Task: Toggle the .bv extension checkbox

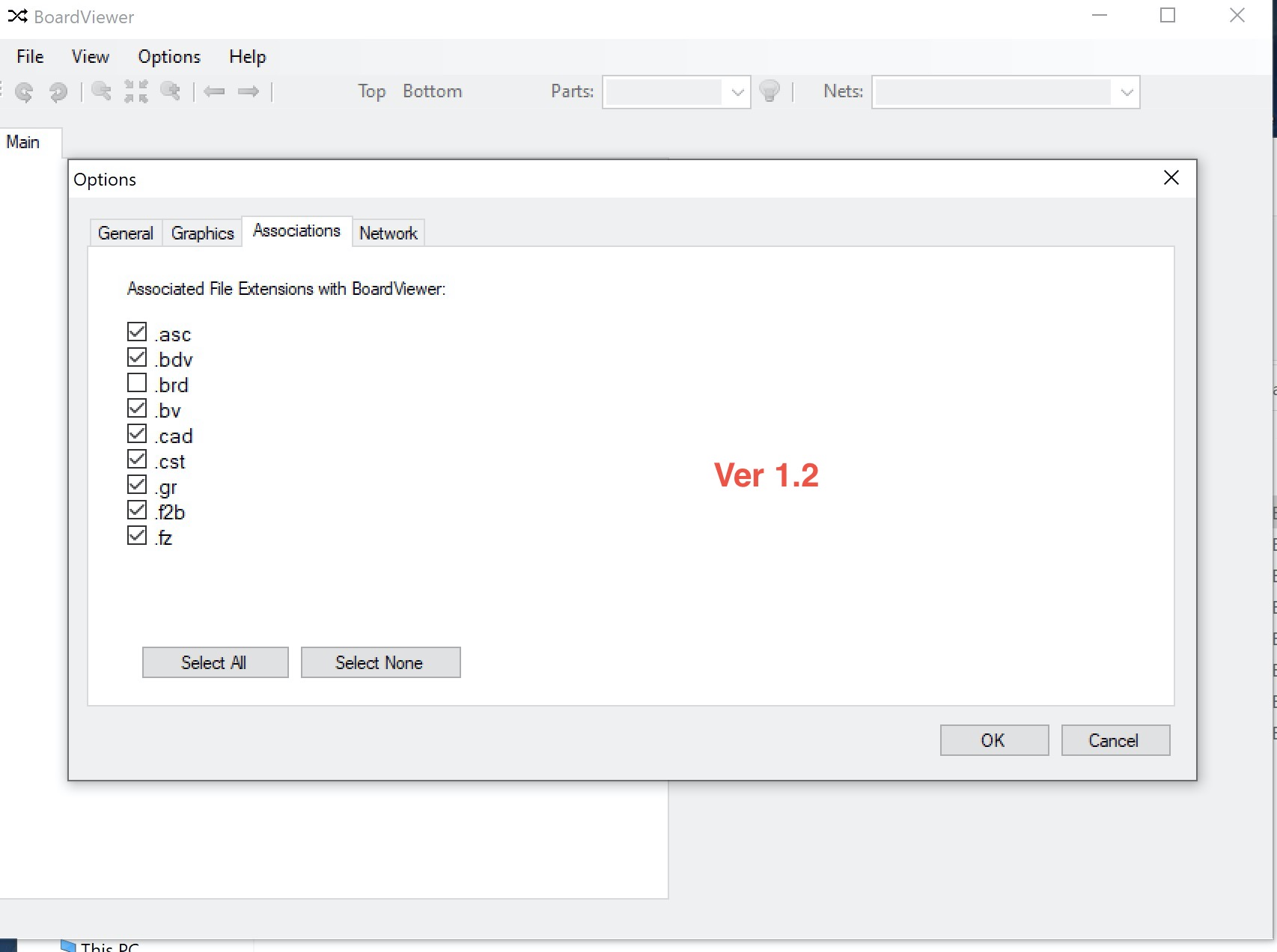Action: [x=137, y=408]
